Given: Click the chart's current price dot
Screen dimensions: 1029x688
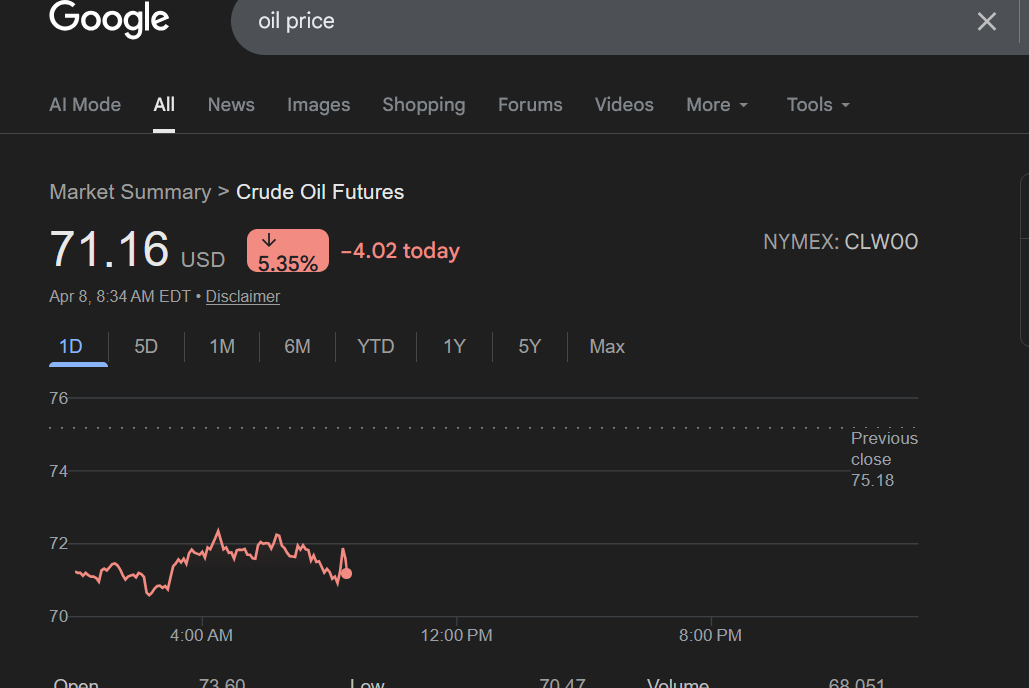Looking at the screenshot, I should pos(346,573).
